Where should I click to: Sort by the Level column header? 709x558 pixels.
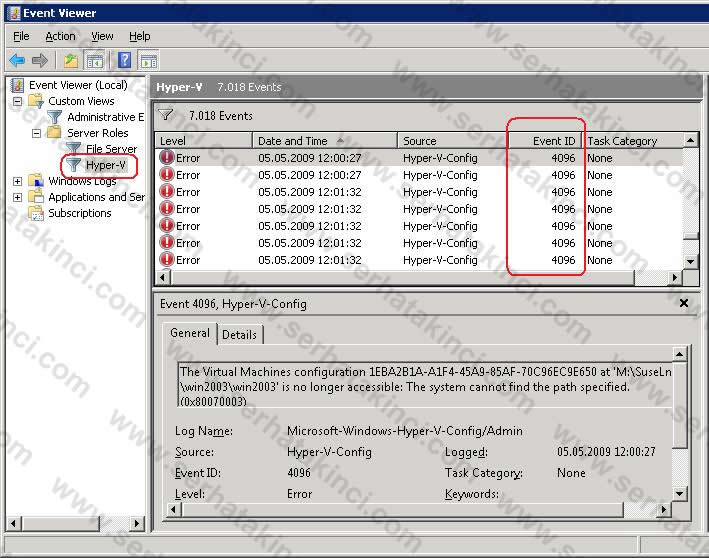(x=203, y=141)
